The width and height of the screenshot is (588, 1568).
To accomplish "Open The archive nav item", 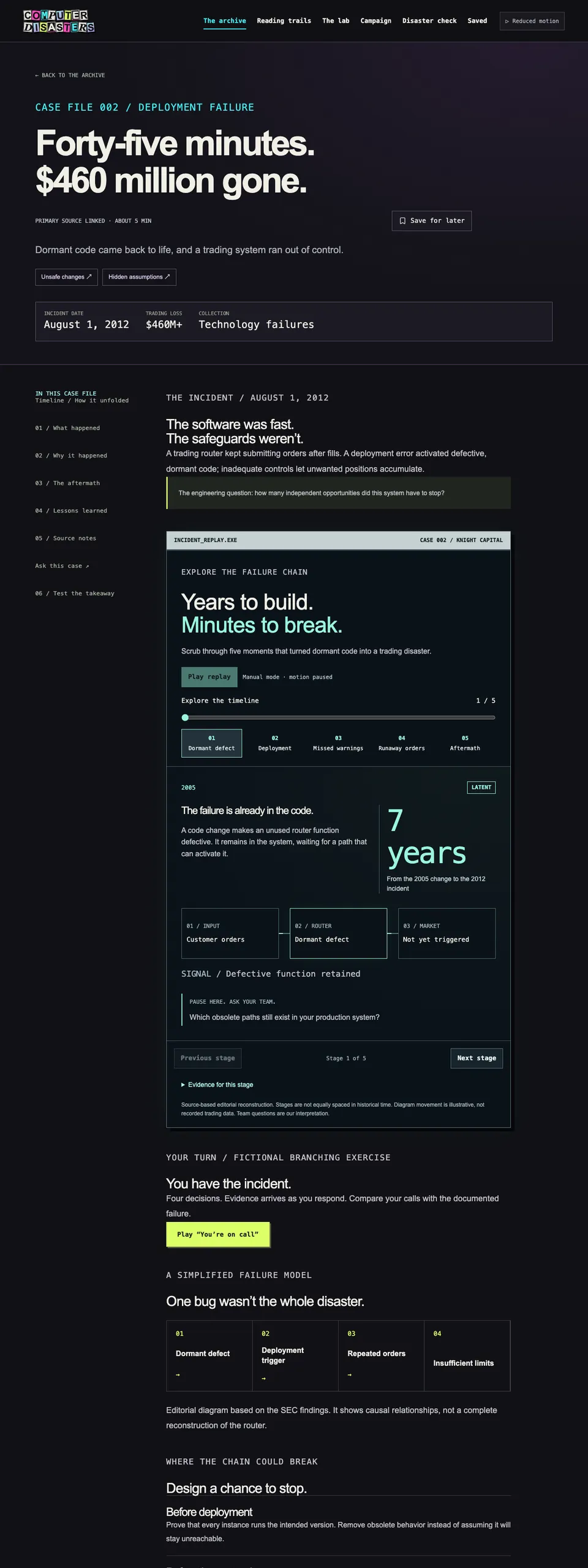I will 225,21.
